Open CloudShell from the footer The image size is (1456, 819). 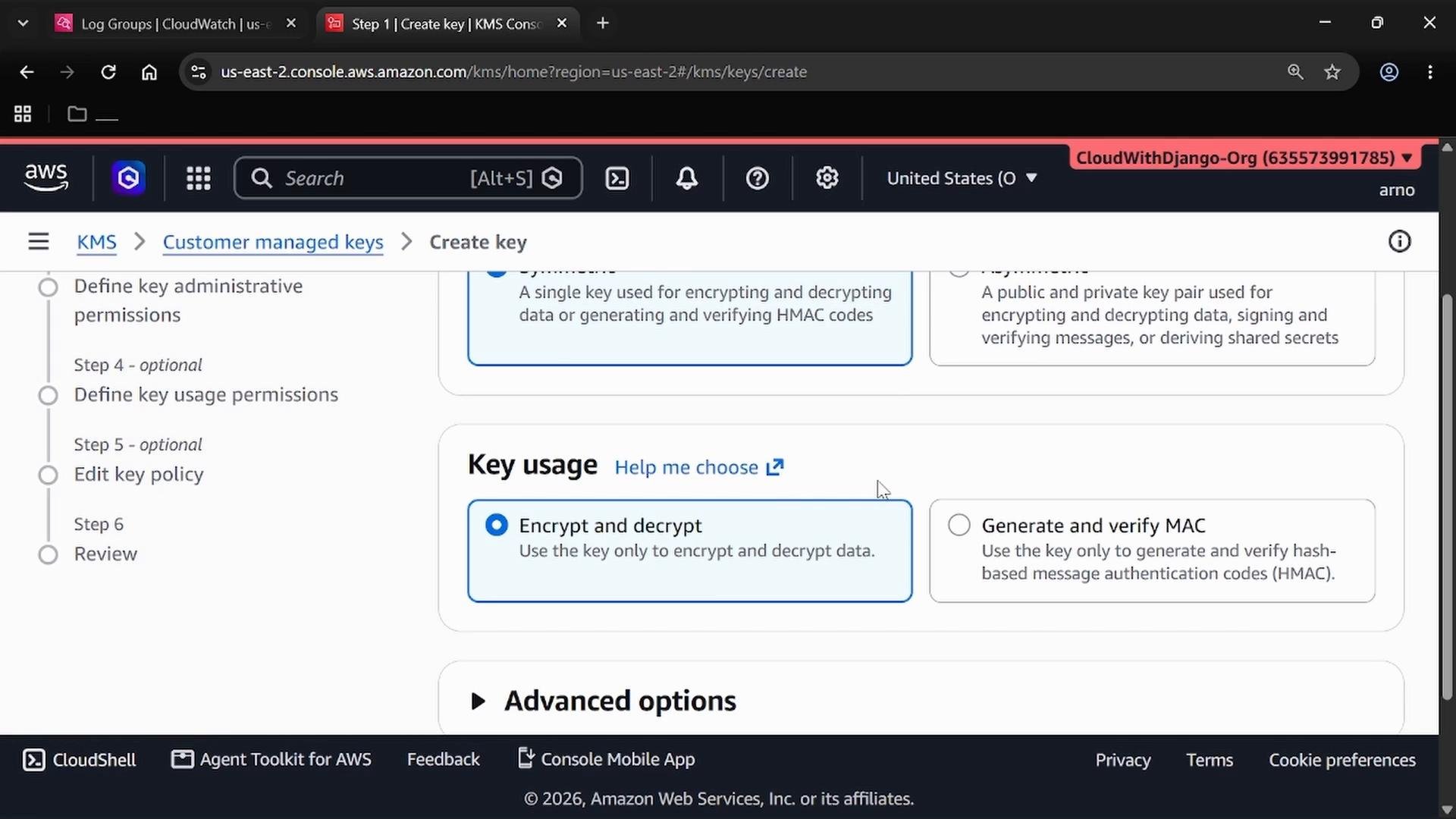[80, 760]
